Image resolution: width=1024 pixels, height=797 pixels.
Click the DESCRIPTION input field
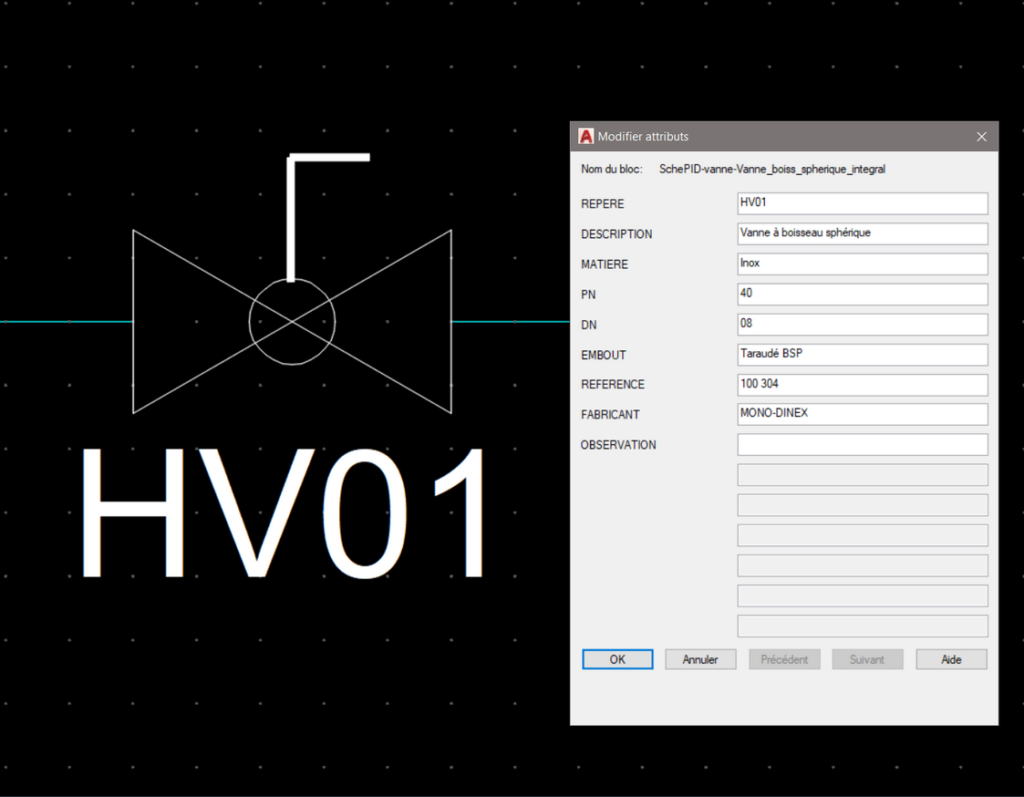tap(863, 233)
